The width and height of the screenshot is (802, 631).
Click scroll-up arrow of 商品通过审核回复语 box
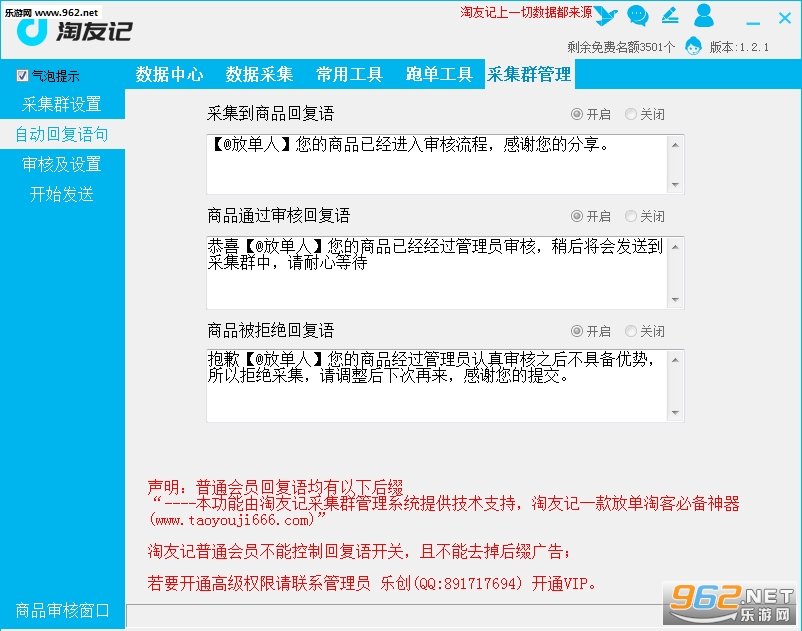pyautogui.click(x=675, y=247)
